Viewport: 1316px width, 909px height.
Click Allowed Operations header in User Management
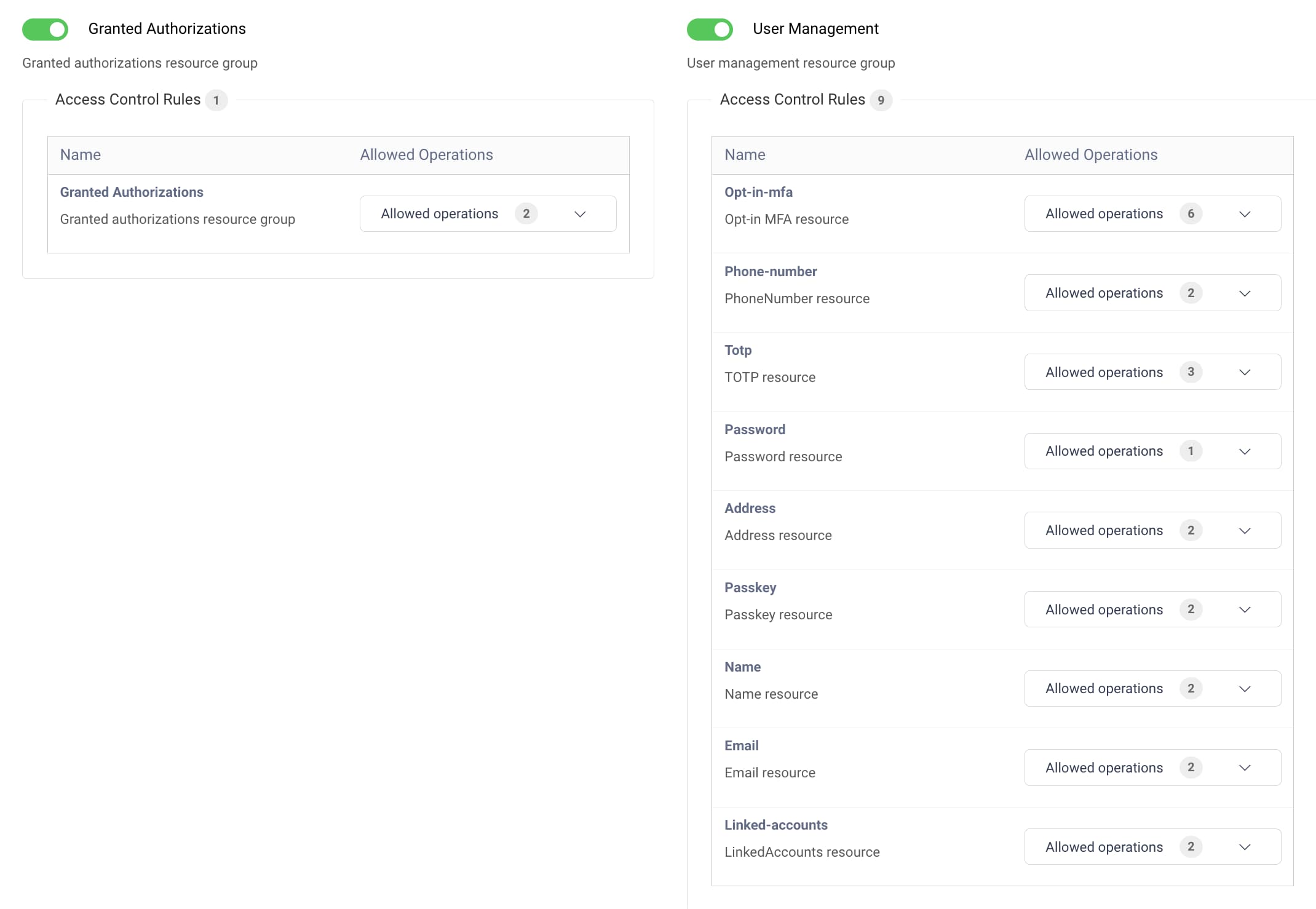tap(1091, 155)
